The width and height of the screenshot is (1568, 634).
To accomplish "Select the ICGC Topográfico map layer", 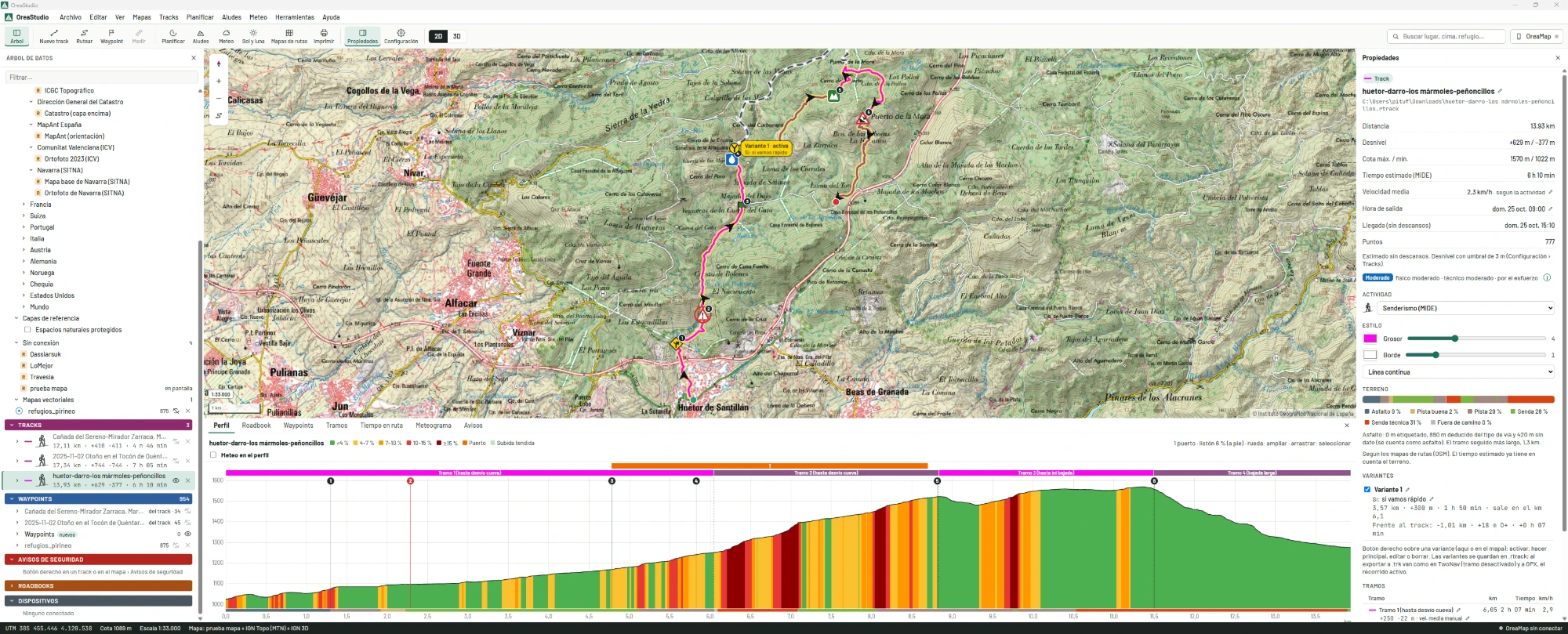I will [x=69, y=90].
